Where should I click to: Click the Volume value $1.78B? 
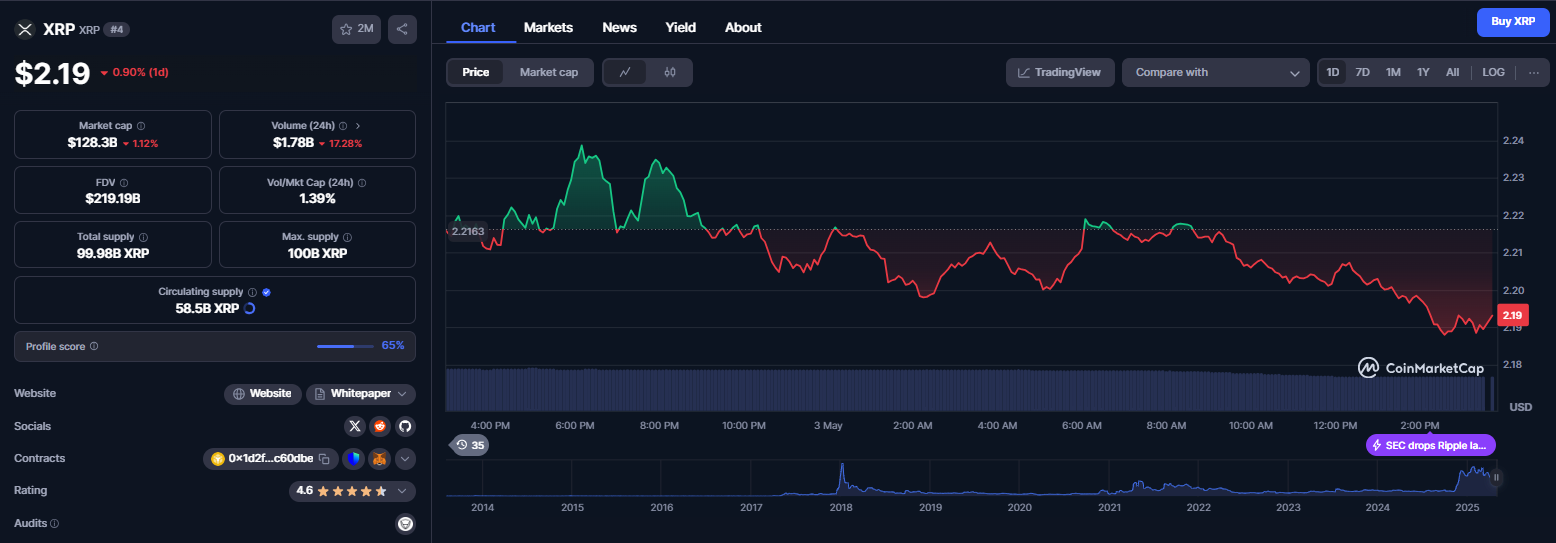pyautogui.click(x=293, y=143)
